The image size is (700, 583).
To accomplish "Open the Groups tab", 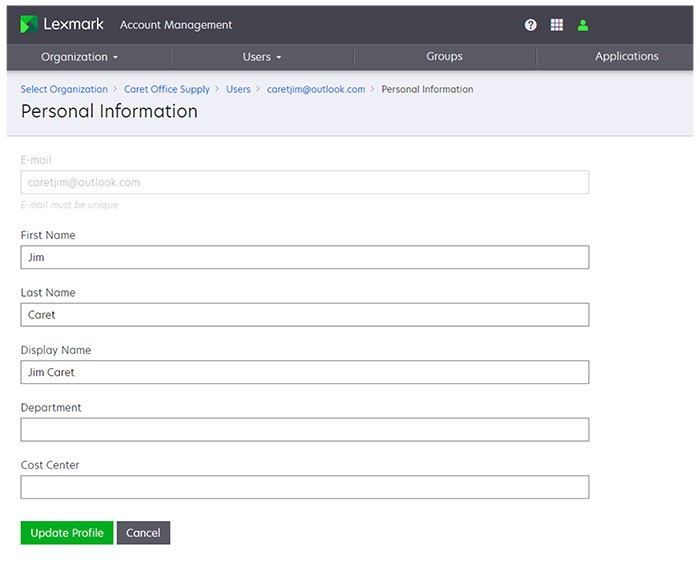I will [x=444, y=57].
